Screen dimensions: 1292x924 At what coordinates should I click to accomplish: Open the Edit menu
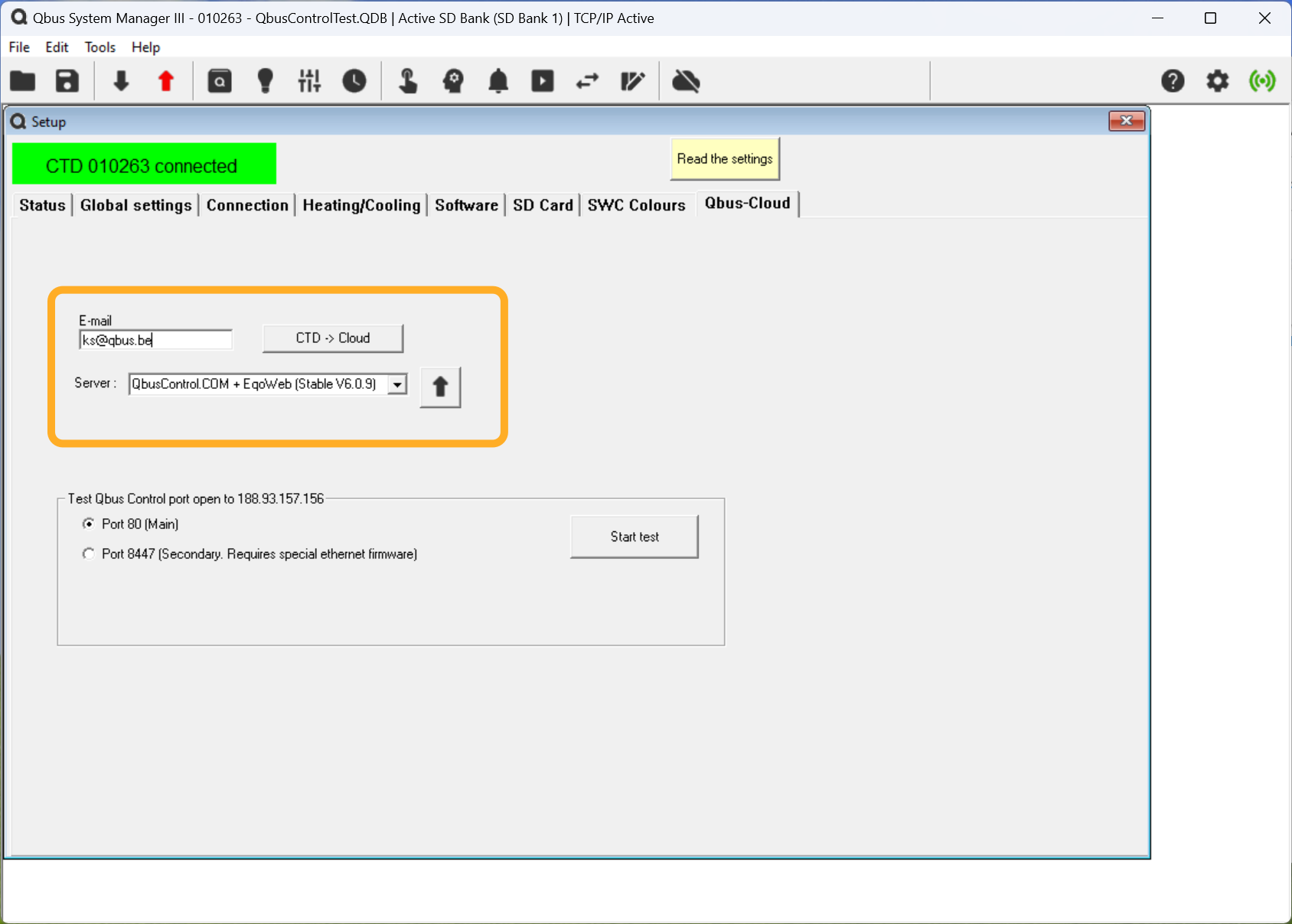[x=57, y=47]
